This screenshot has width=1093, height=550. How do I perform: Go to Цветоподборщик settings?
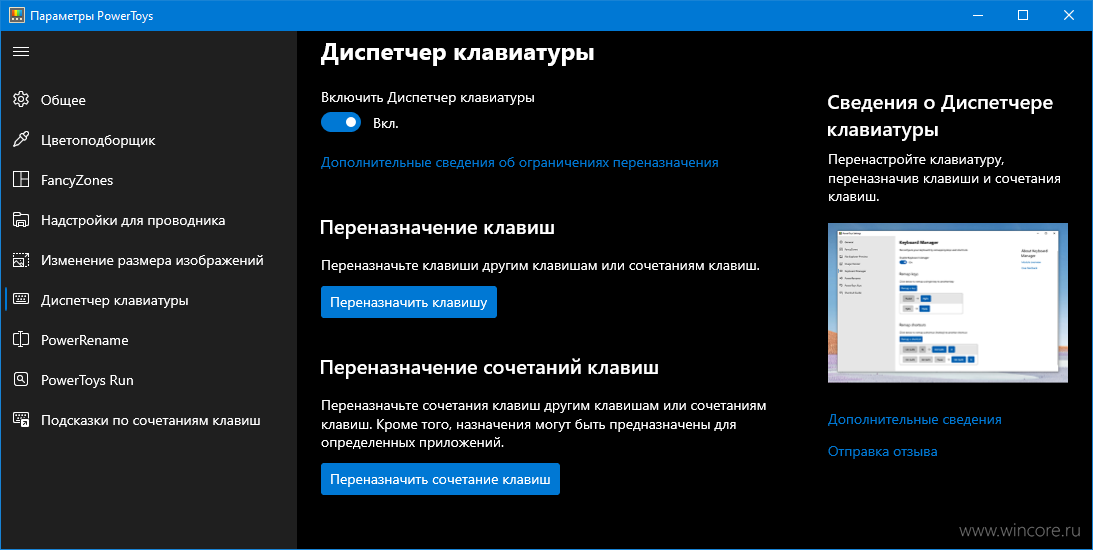click(x=148, y=140)
